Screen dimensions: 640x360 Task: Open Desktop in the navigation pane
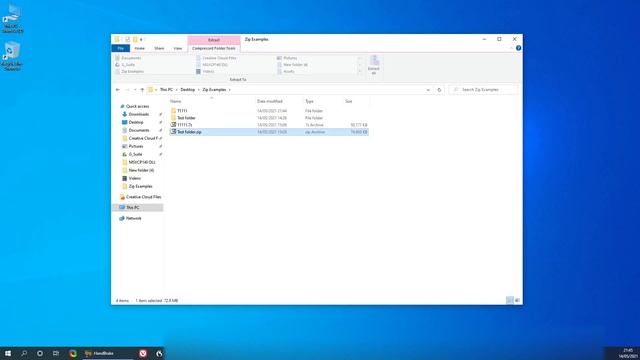point(133,122)
